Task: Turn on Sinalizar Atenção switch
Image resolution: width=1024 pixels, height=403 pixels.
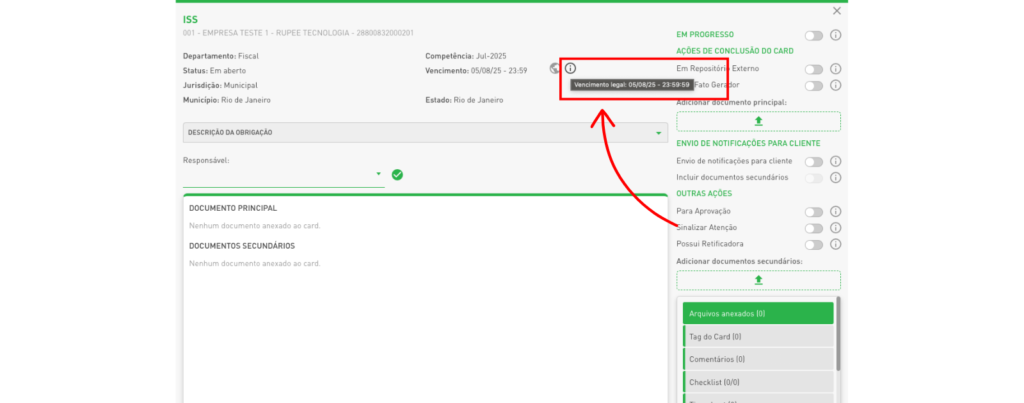Action: 814,229
